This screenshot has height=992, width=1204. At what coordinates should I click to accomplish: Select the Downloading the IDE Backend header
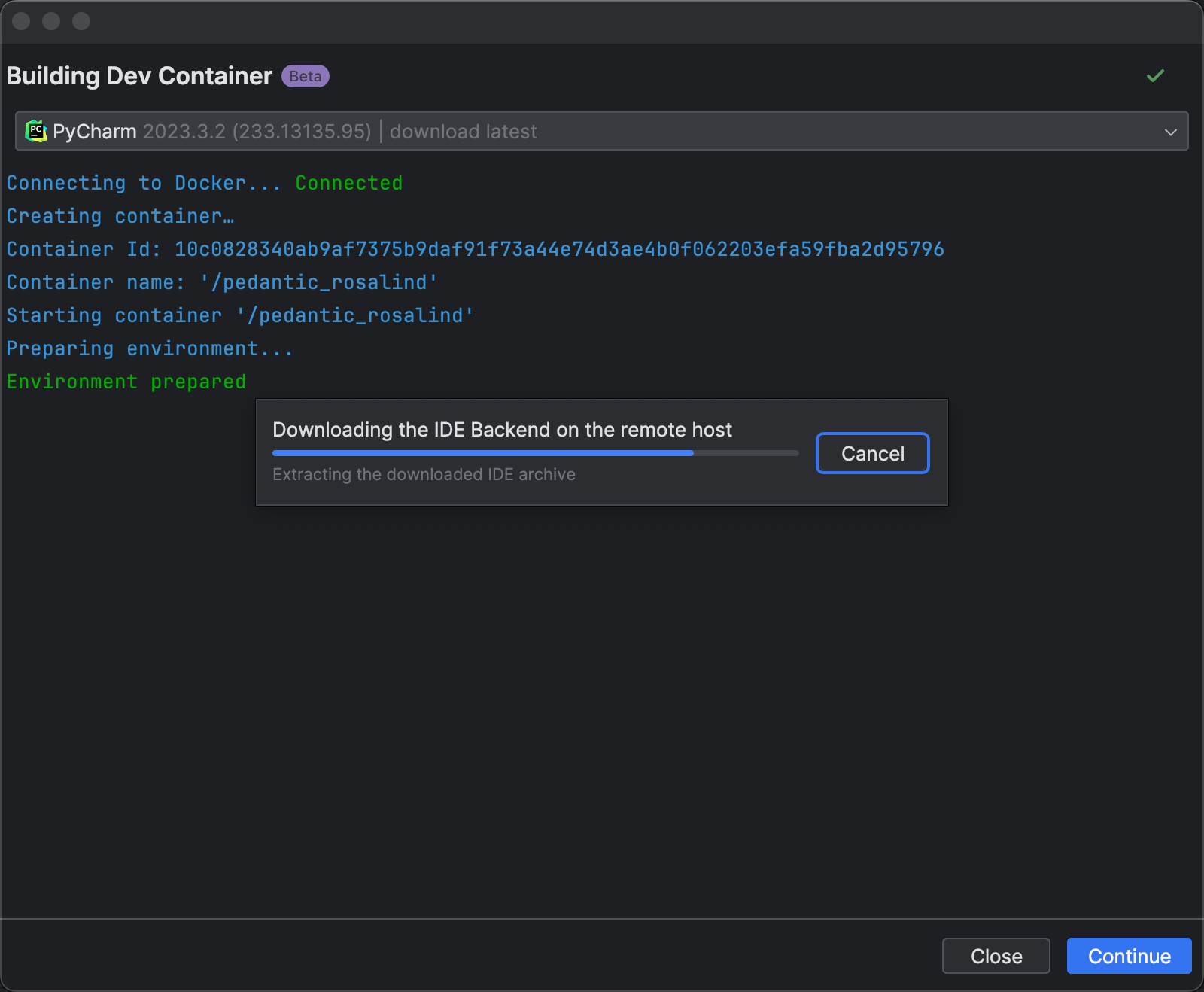(x=503, y=430)
